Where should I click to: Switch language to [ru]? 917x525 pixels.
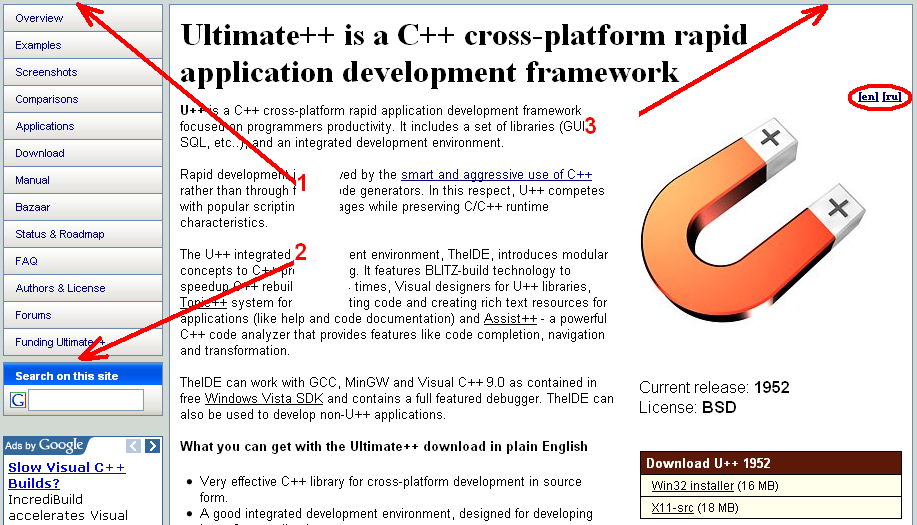point(892,96)
